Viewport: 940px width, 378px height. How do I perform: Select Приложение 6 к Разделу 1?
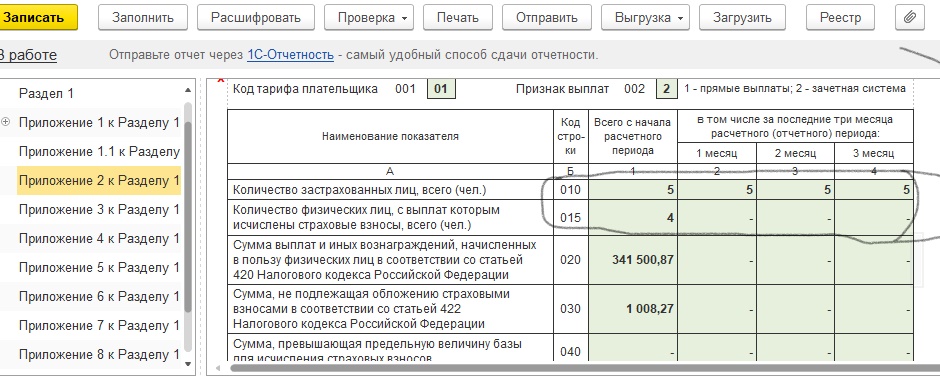click(99, 297)
